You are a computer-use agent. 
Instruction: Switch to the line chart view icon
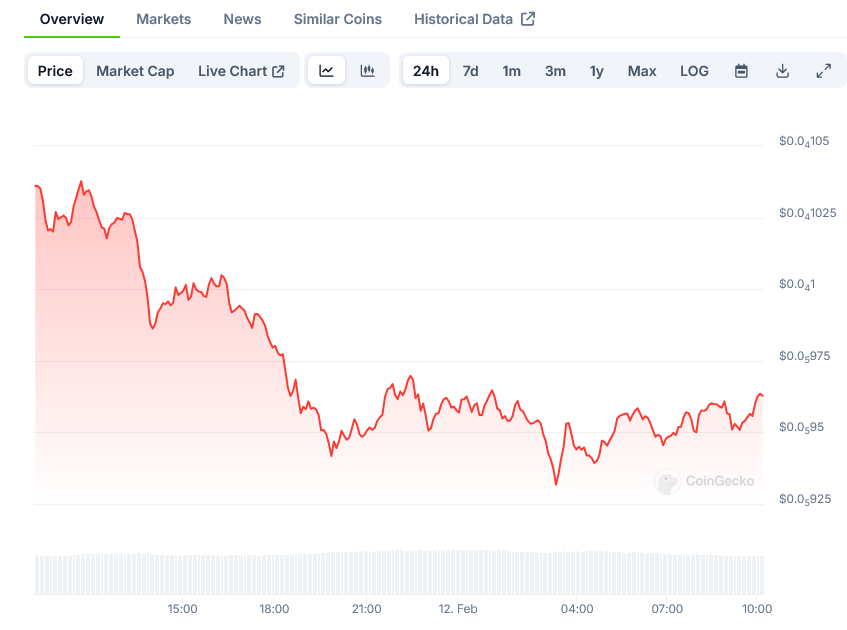coord(326,71)
